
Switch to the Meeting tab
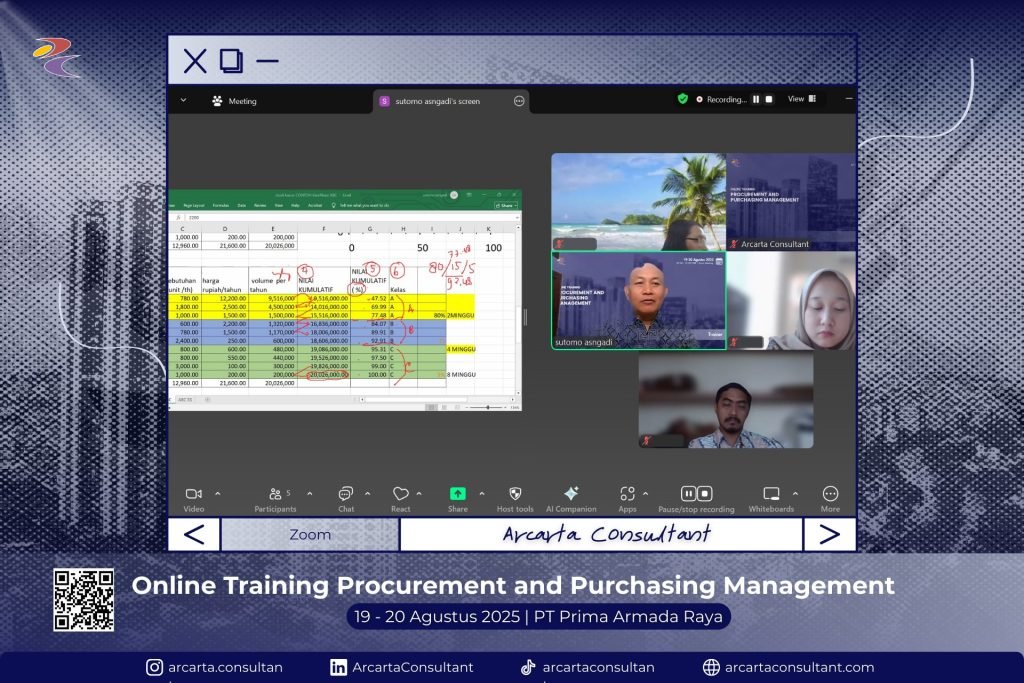click(234, 101)
